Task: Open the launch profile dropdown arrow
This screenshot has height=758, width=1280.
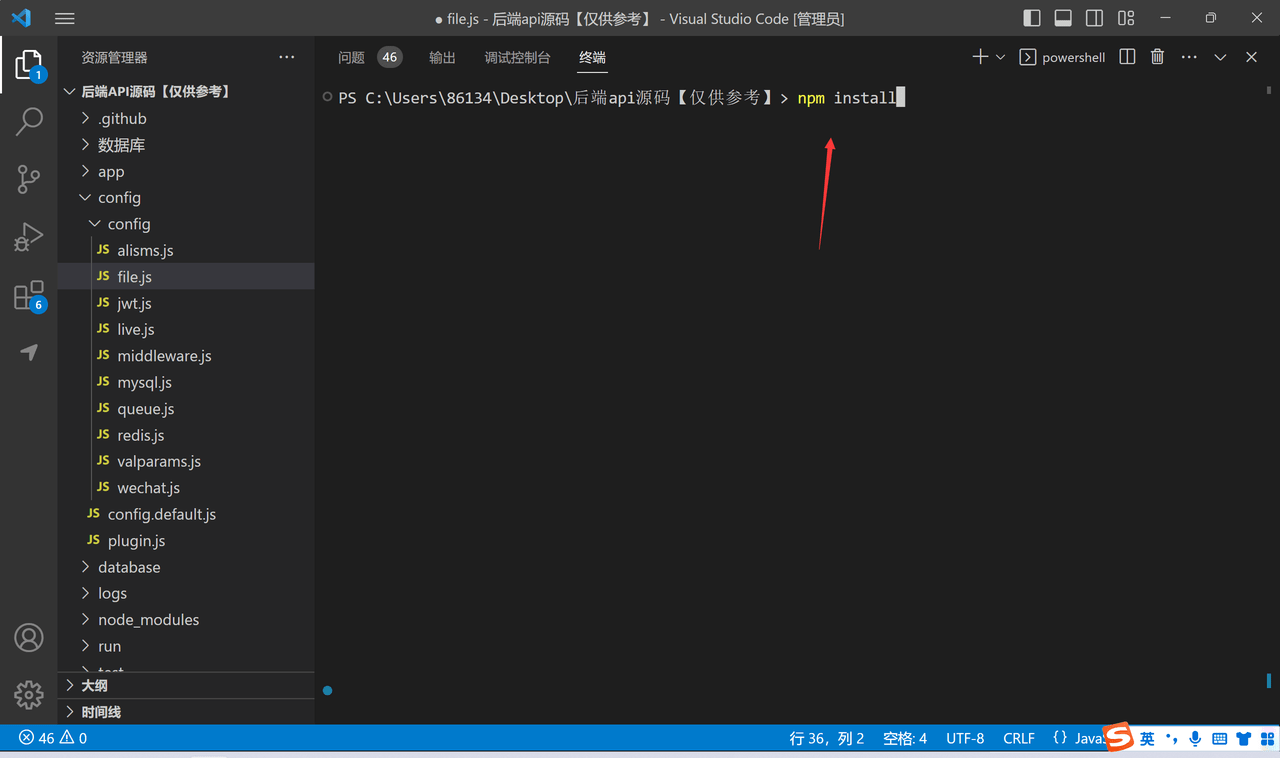Action: [x=1000, y=57]
